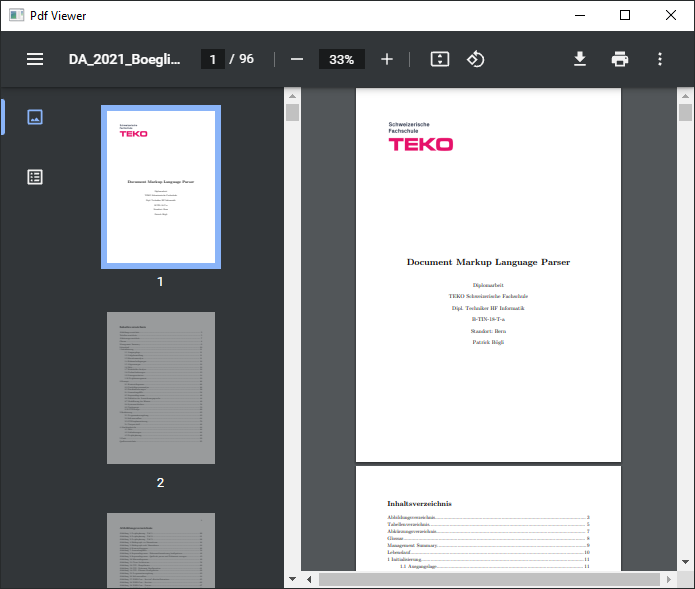
Task: Click the fit to page icon
Action: point(440,59)
